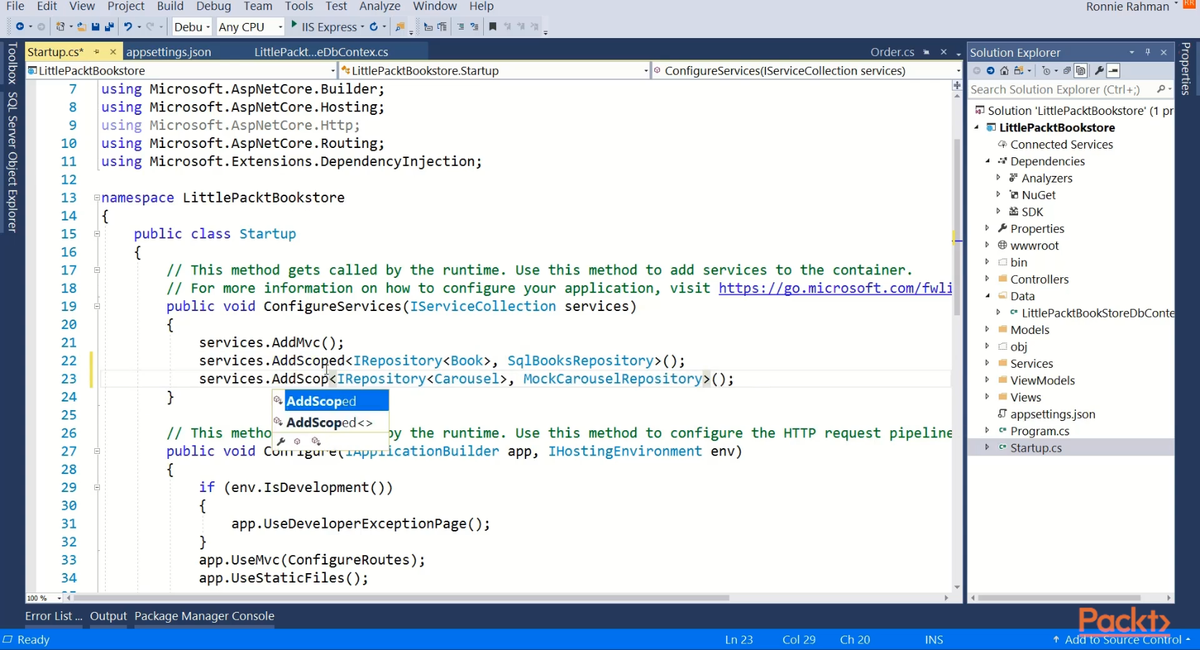This screenshot has height=650, width=1200.
Task: Collapse the Startup class outlining toggle
Action: [x=96, y=234]
